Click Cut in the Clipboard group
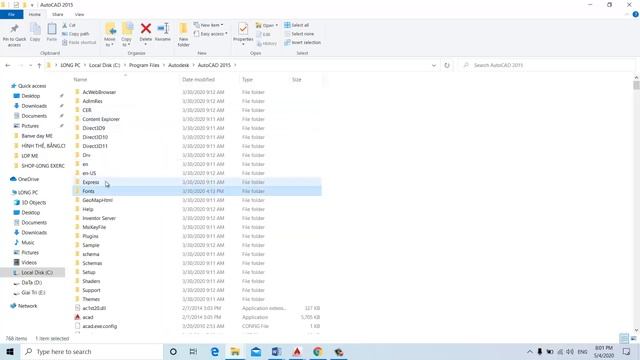640x360 pixels. click(x=69, y=25)
